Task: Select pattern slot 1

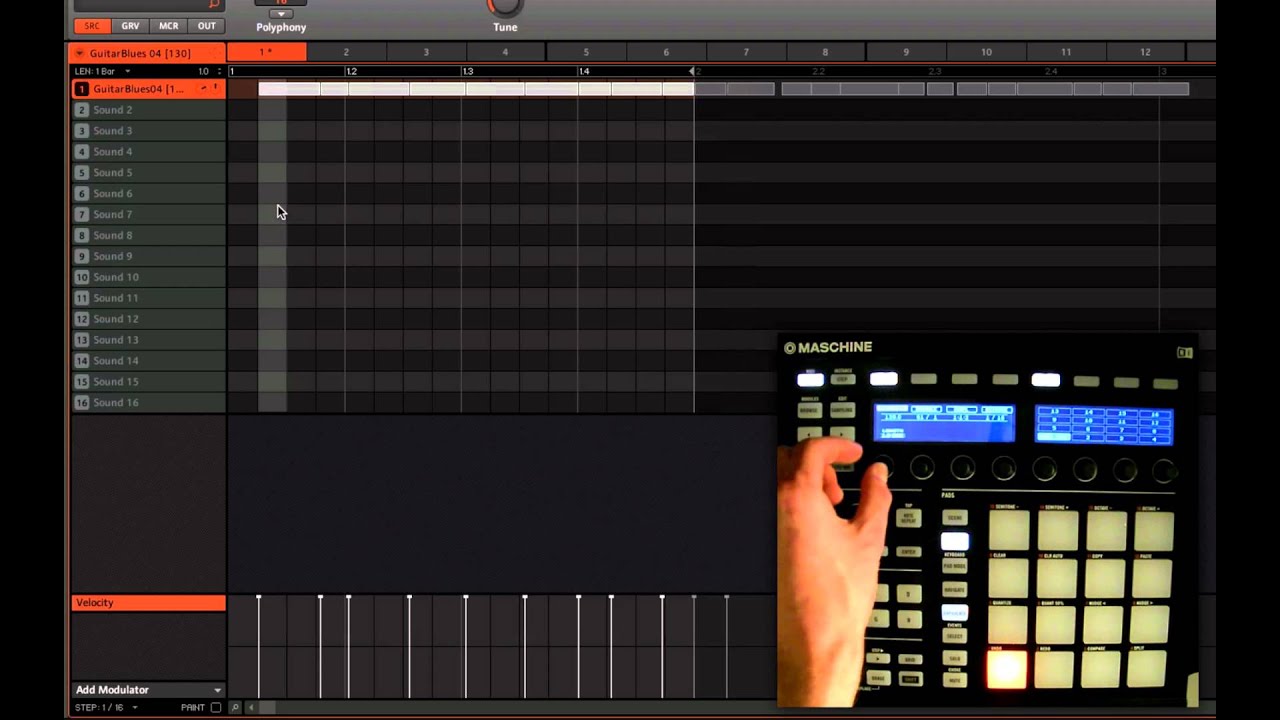Action: pos(267,52)
